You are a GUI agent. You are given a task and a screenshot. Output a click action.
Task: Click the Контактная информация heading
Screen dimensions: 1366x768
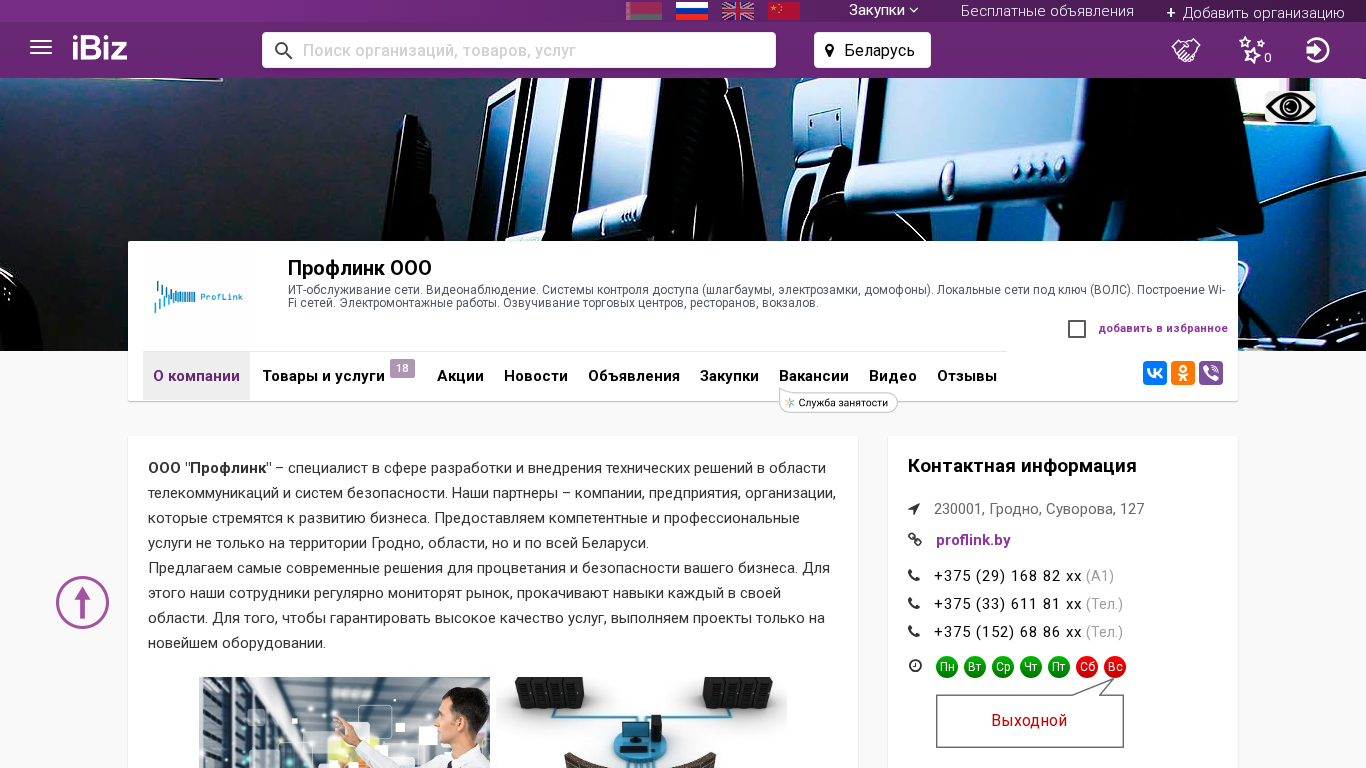pos(1022,466)
